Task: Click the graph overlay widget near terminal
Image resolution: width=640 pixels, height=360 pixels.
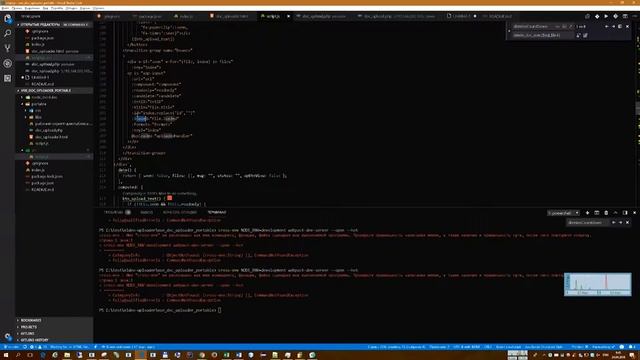Action: coord(598,284)
